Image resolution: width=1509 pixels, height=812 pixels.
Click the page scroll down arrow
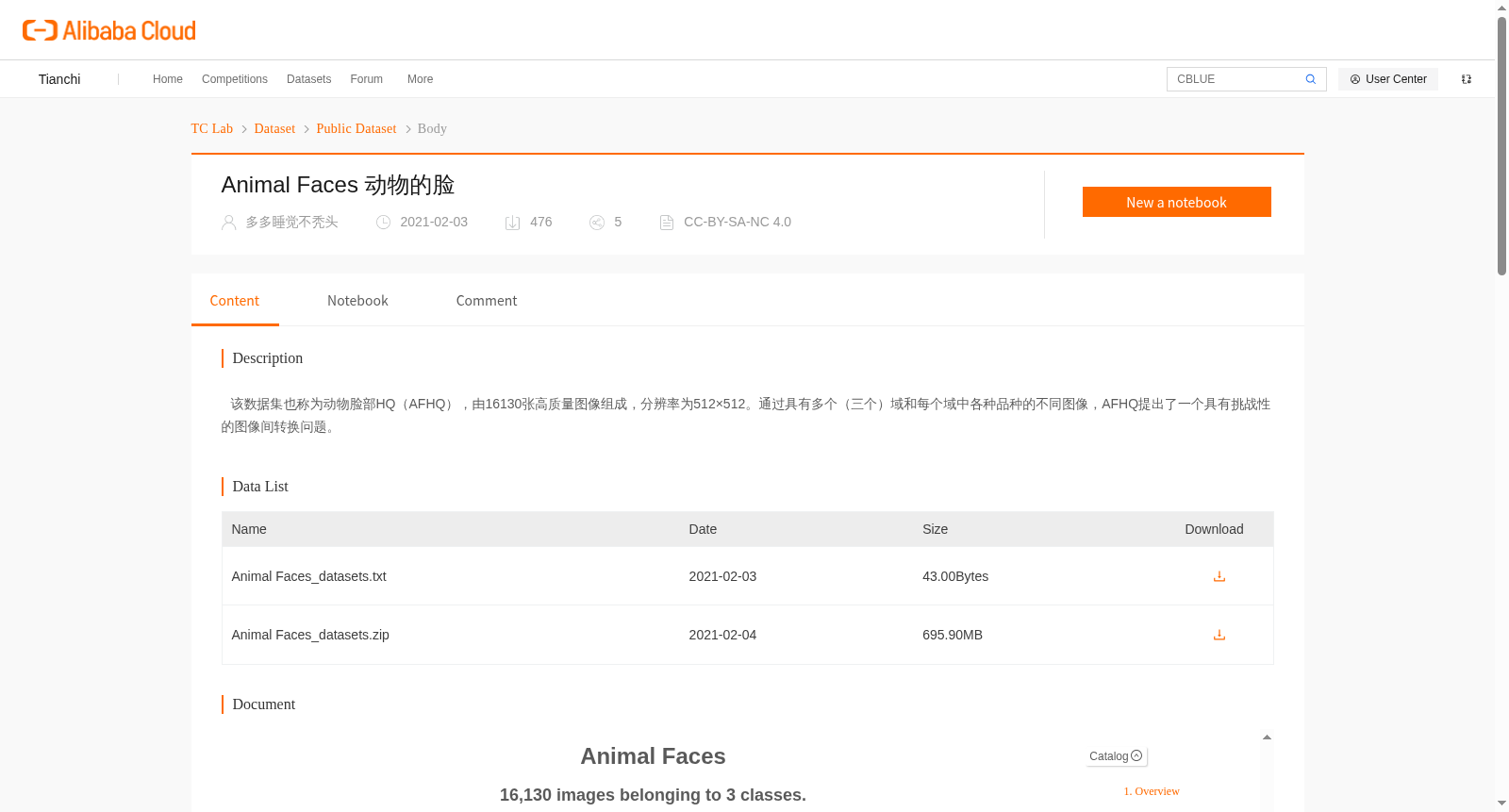1501,804
